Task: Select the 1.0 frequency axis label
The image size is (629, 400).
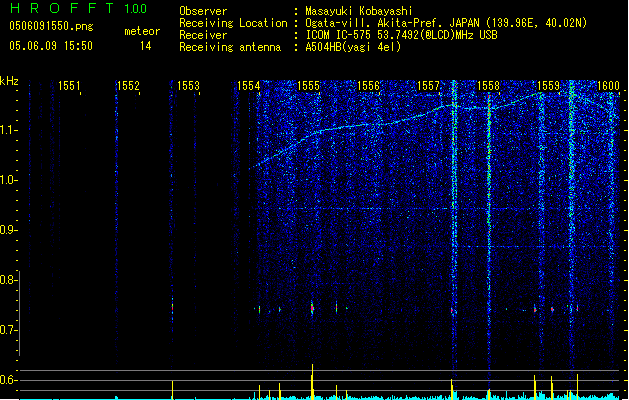Action: (x=9, y=180)
